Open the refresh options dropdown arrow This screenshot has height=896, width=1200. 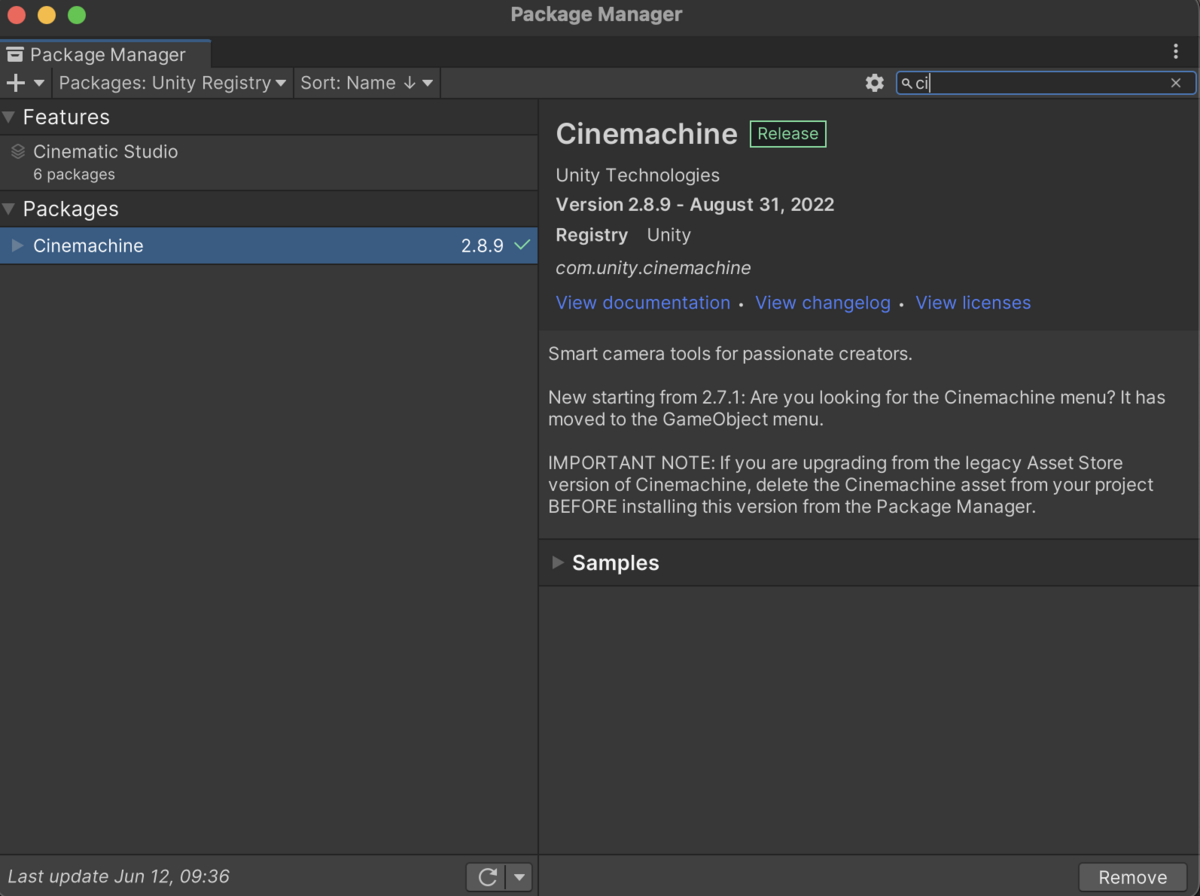click(x=519, y=877)
